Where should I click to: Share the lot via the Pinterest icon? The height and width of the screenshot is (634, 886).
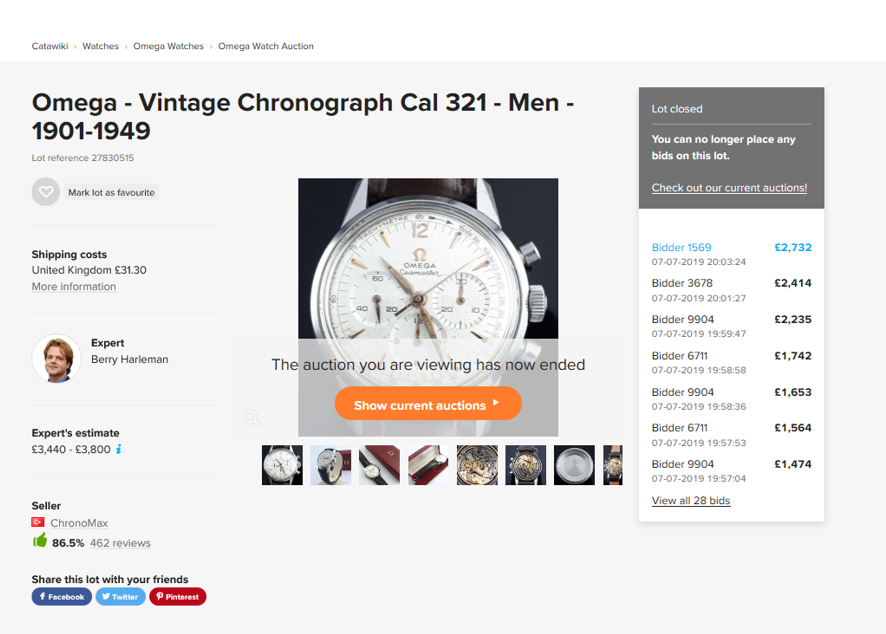click(177, 596)
